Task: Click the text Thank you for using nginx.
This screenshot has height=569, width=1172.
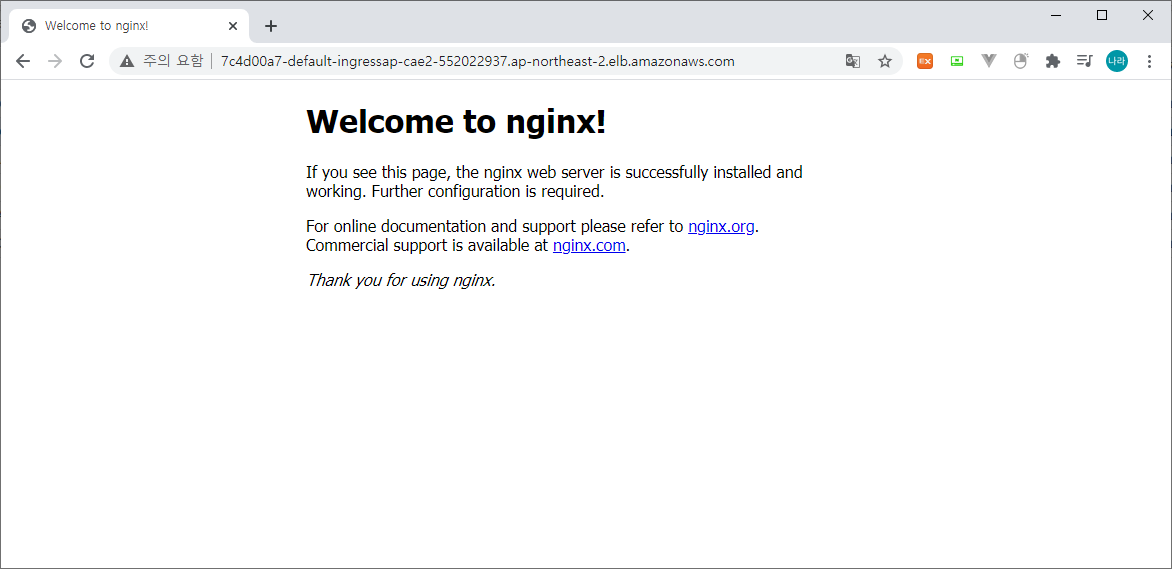Action: click(401, 280)
